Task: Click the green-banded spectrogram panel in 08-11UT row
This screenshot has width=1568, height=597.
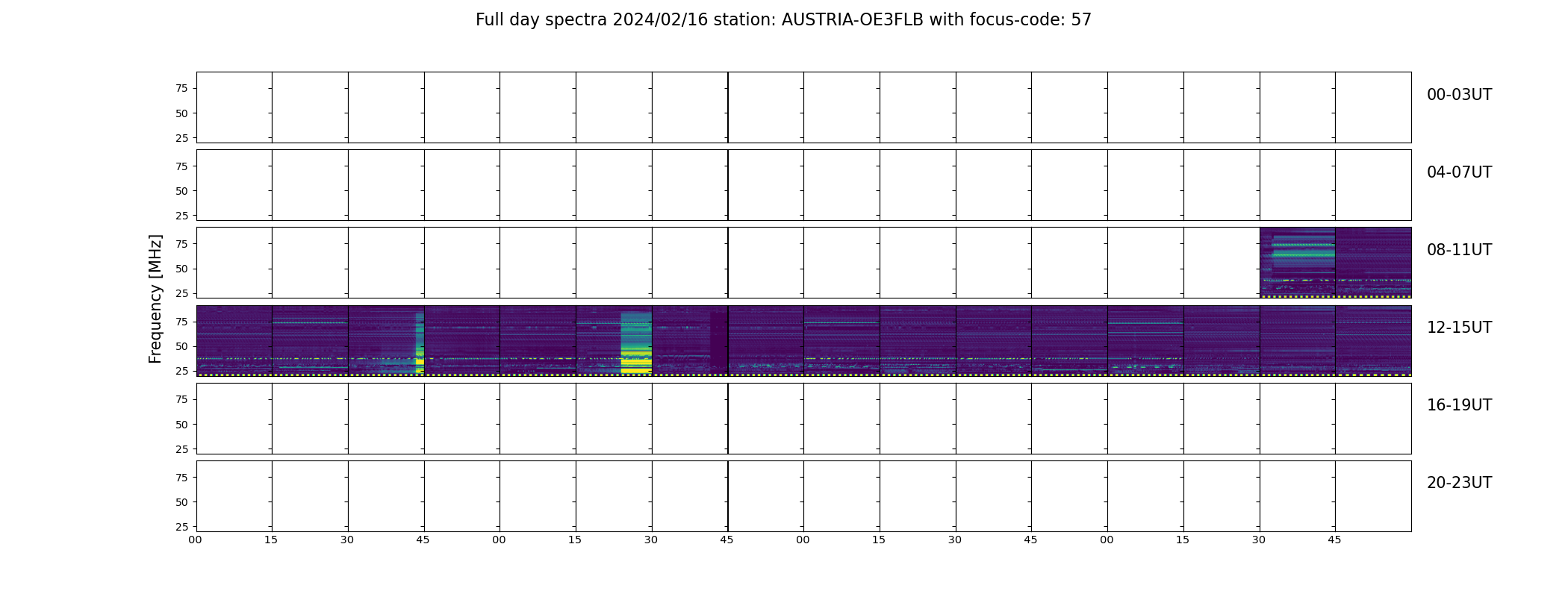Action: pyautogui.click(x=1298, y=263)
